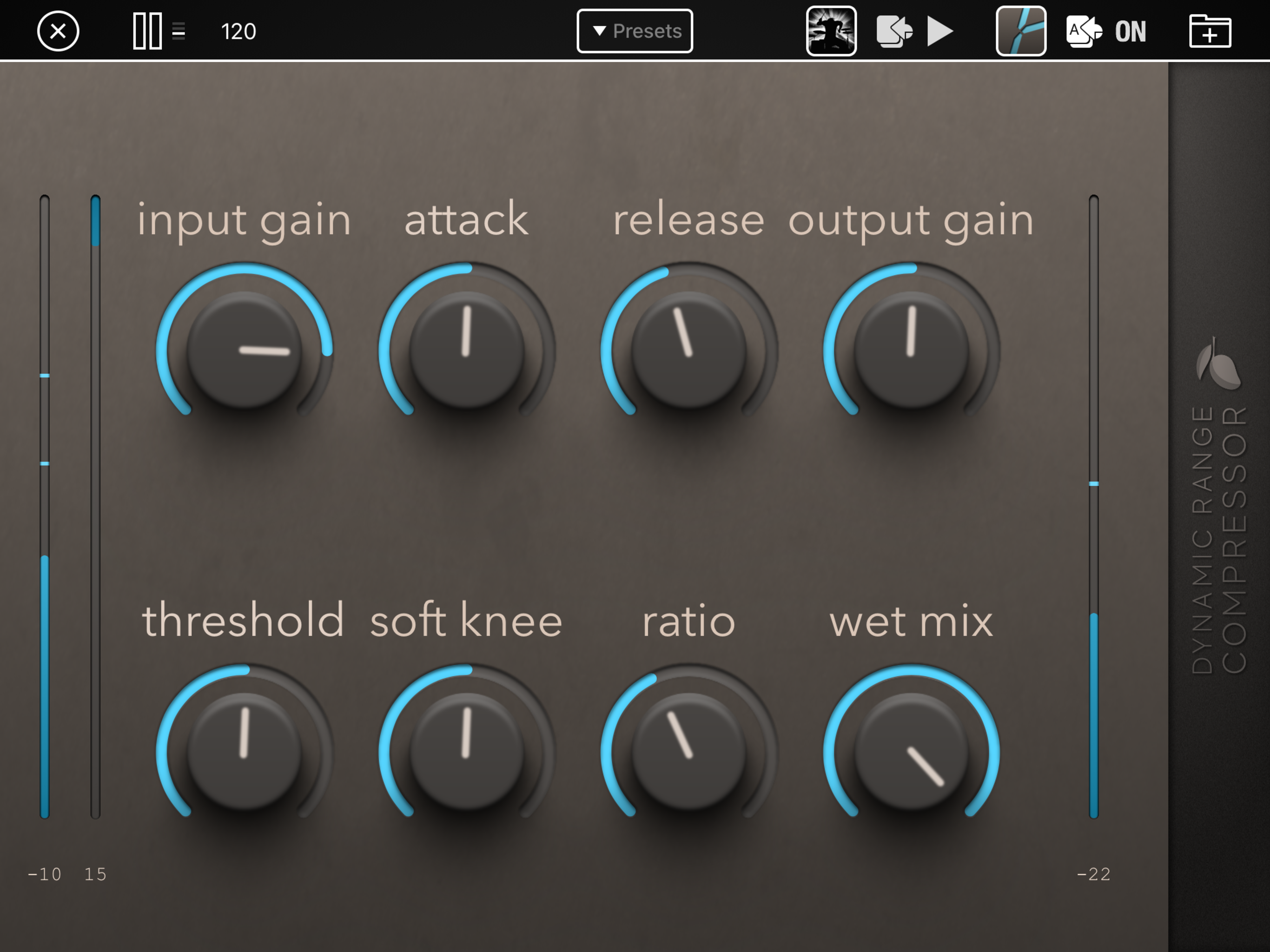Image resolution: width=1270 pixels, height=952 pixels.
Task: Click the load audio file icon beside play
Action: click(x=894, y=31)
